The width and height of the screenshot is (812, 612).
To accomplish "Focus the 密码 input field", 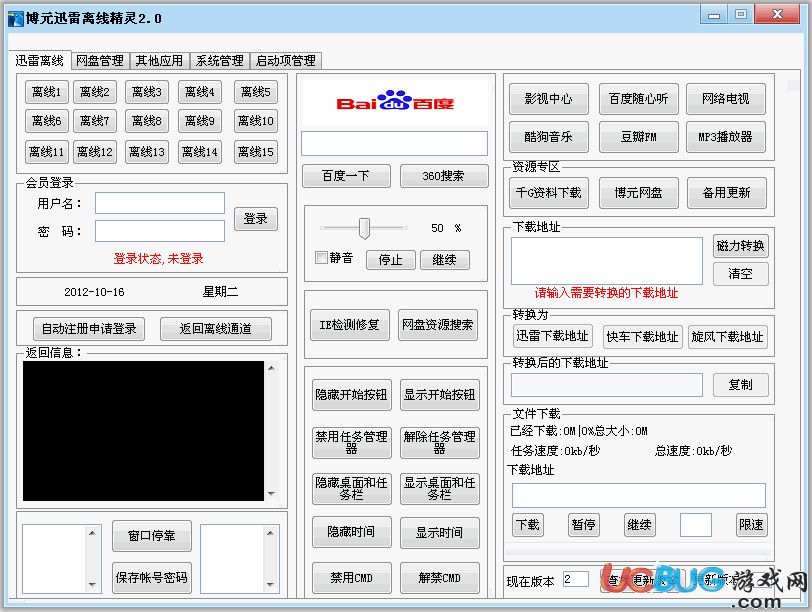I will pos(160,231).
